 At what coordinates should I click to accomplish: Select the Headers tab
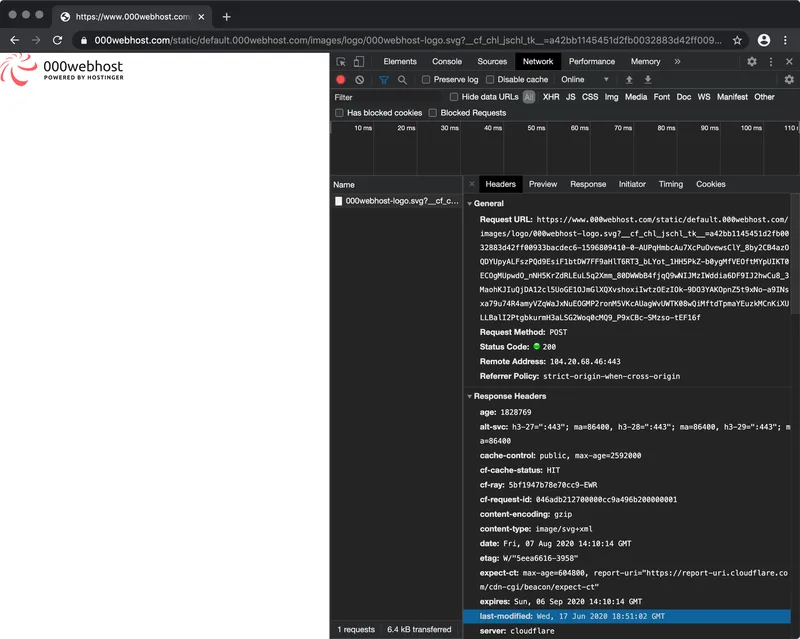501,184
